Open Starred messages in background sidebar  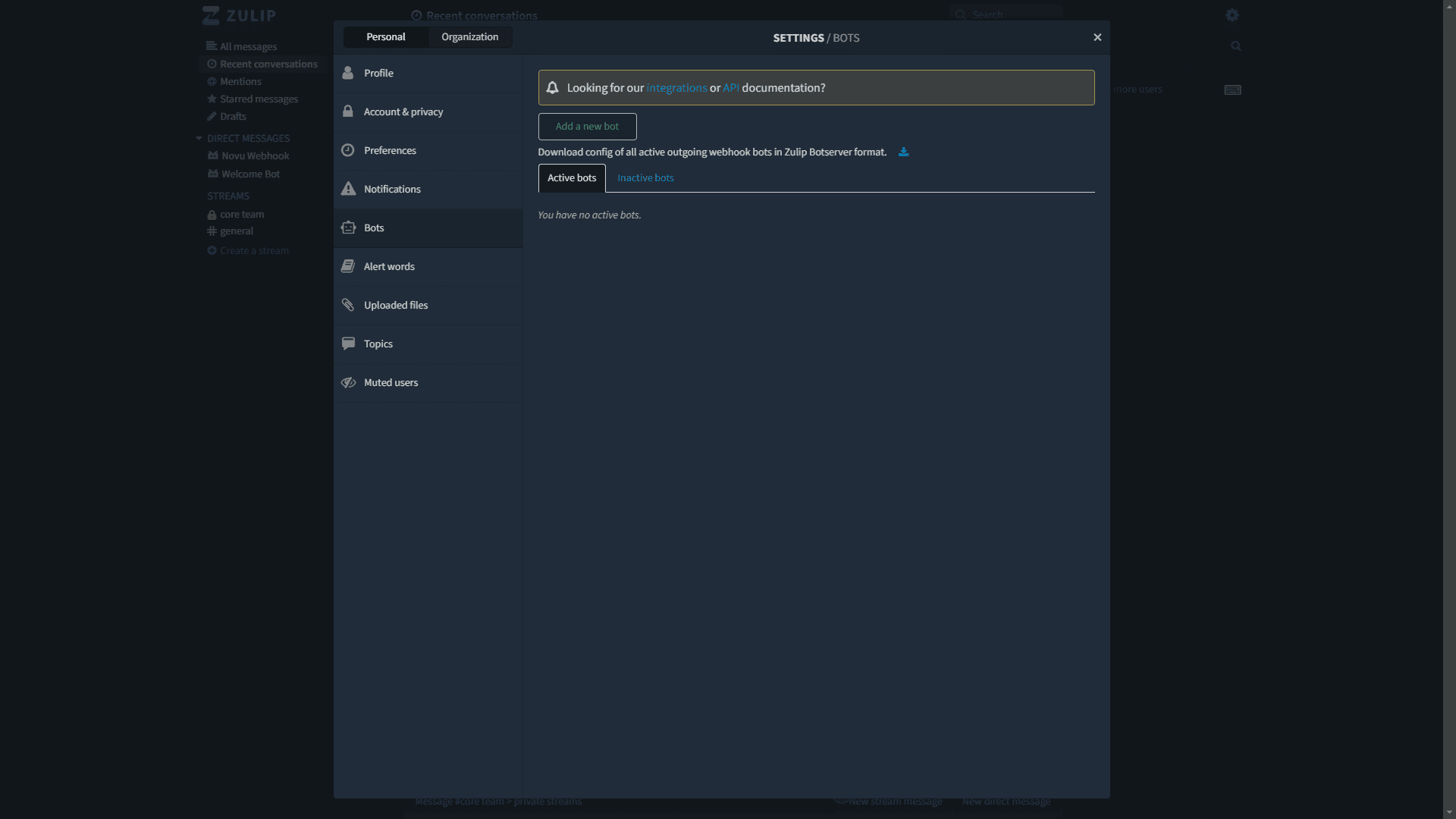pyautogui.click(x=259, y=99)
